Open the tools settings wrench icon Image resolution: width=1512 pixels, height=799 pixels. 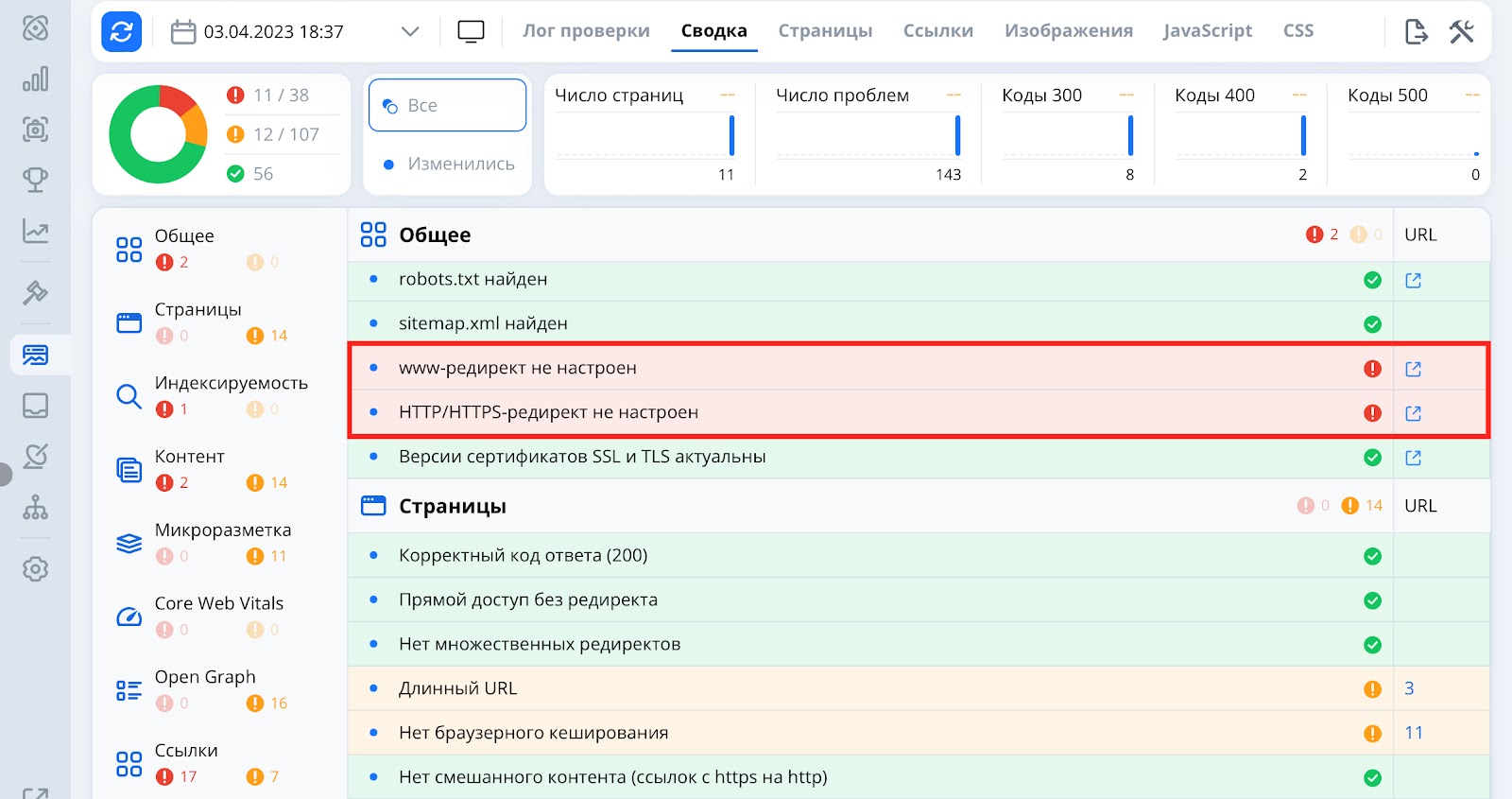(x=1461, y=31)
